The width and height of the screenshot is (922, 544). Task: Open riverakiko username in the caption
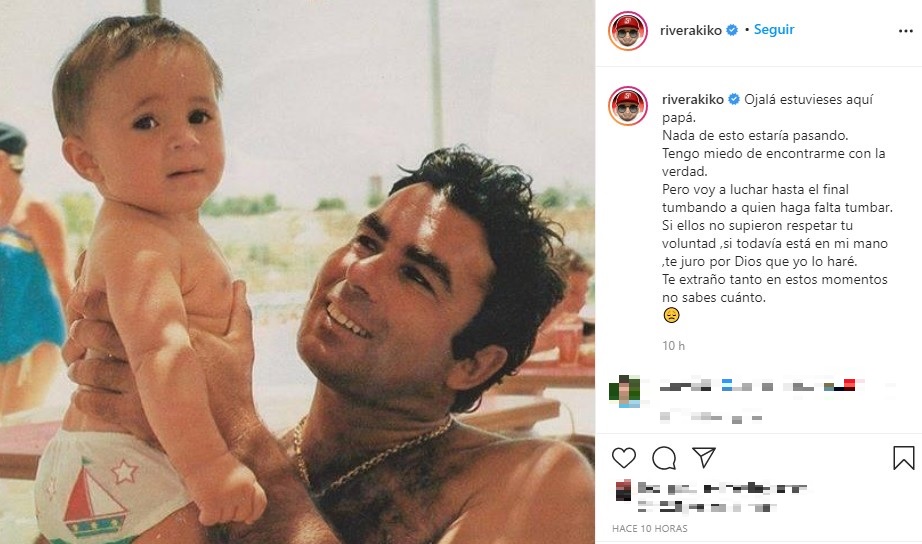click(x=693, y=99)
